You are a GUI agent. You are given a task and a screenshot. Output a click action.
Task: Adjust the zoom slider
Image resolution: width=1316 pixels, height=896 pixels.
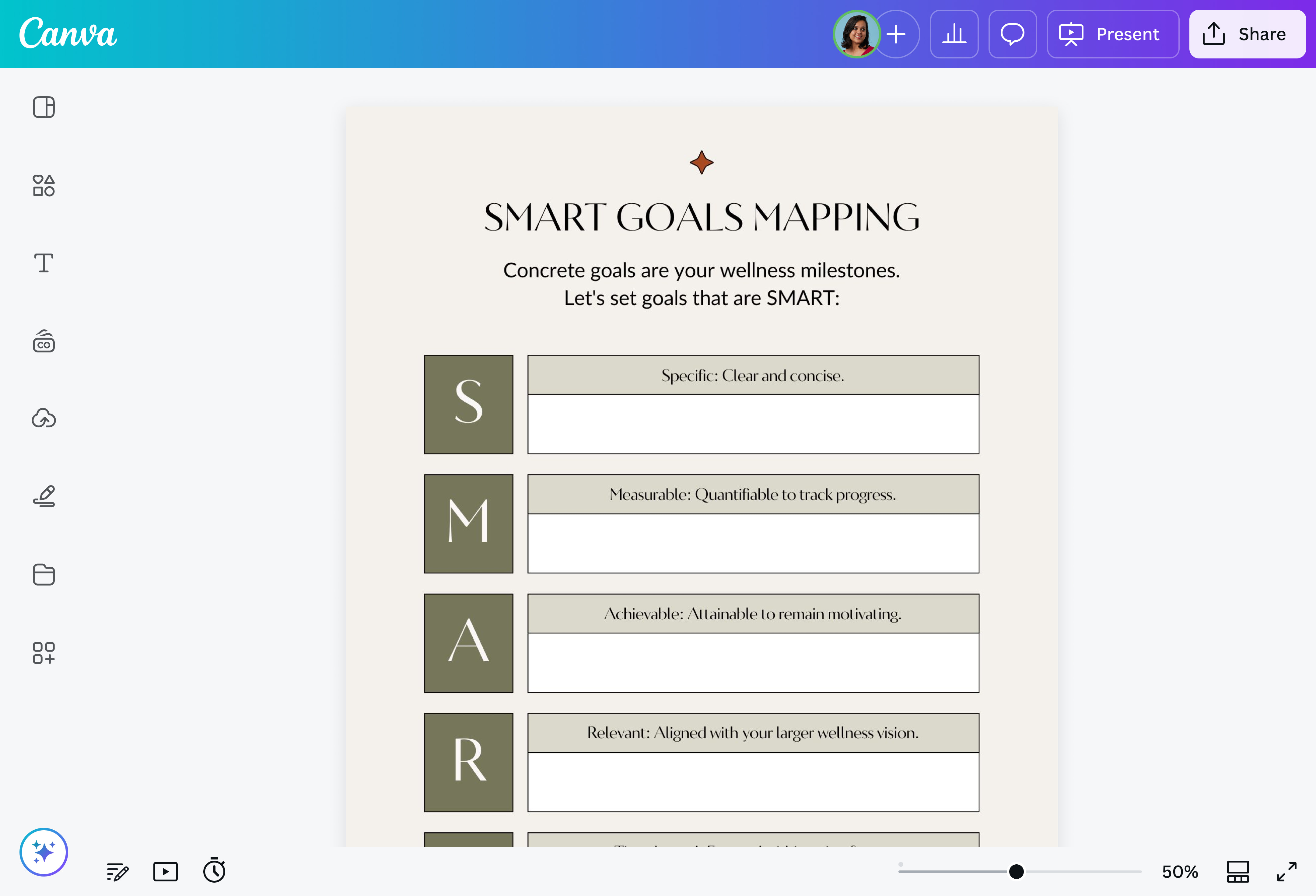click(1017, 872)
